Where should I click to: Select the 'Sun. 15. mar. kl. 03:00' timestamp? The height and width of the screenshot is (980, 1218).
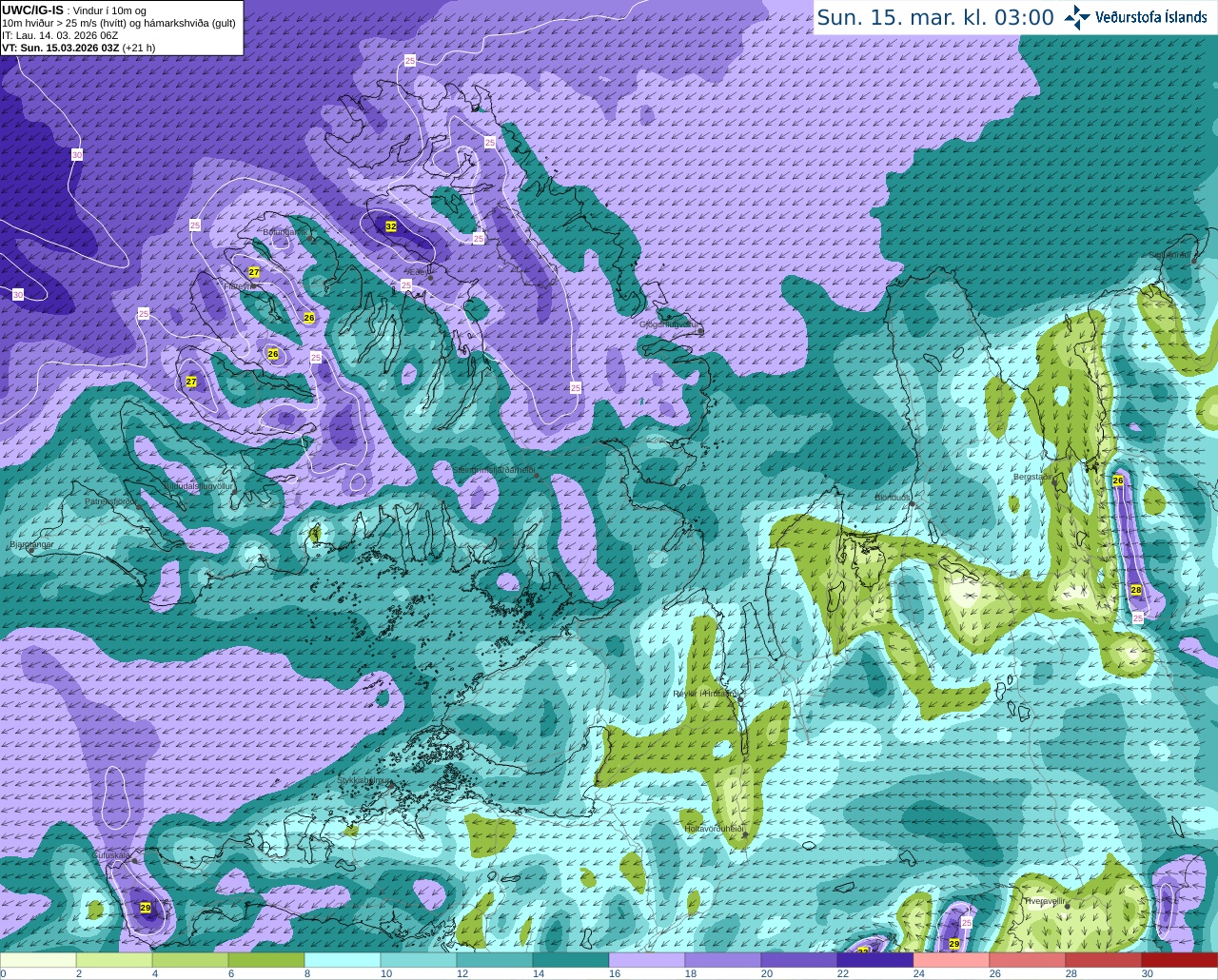point(935,17)
